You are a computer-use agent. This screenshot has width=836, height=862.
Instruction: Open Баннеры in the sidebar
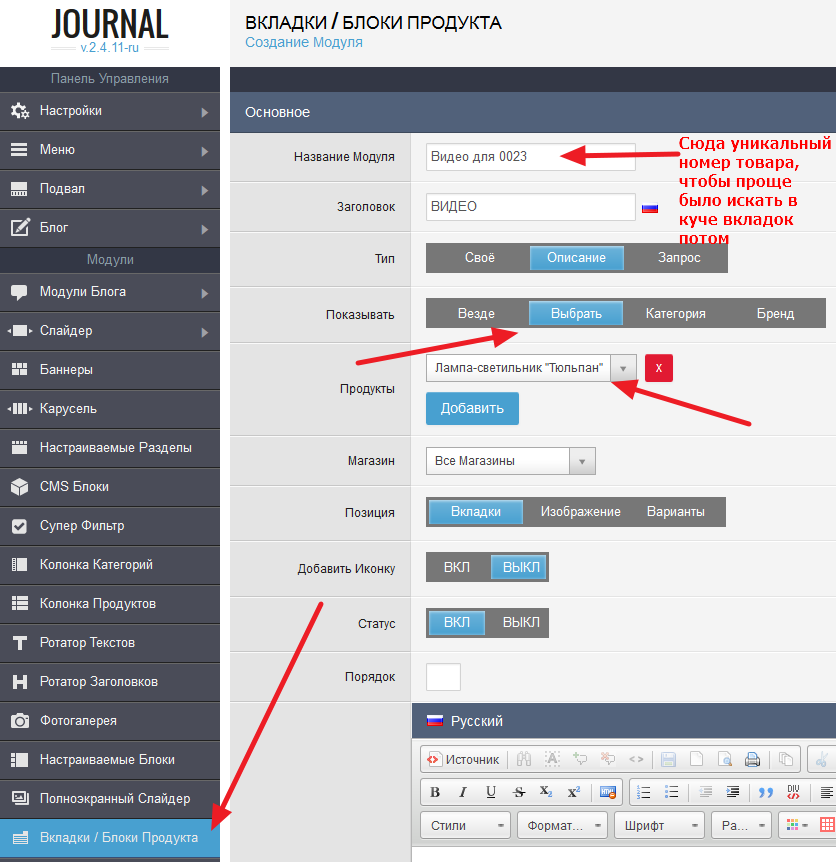(x=110, y=370)
